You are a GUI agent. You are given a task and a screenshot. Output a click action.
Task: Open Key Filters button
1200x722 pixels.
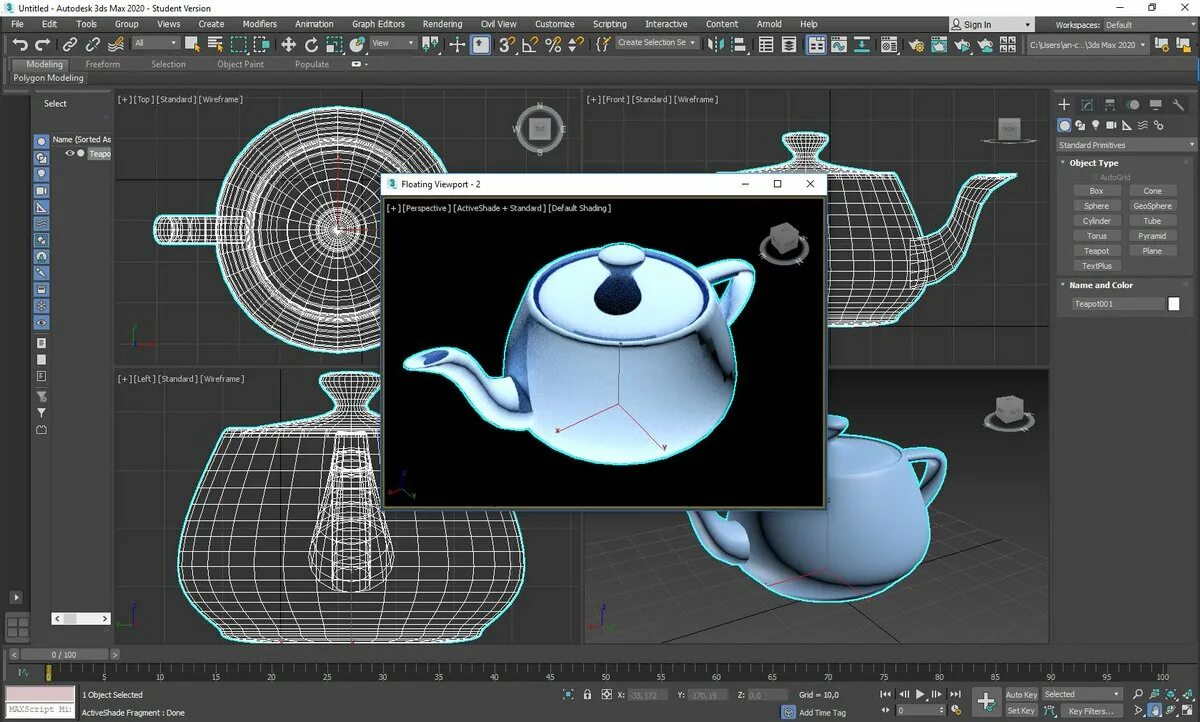(x=1090, y=711)
